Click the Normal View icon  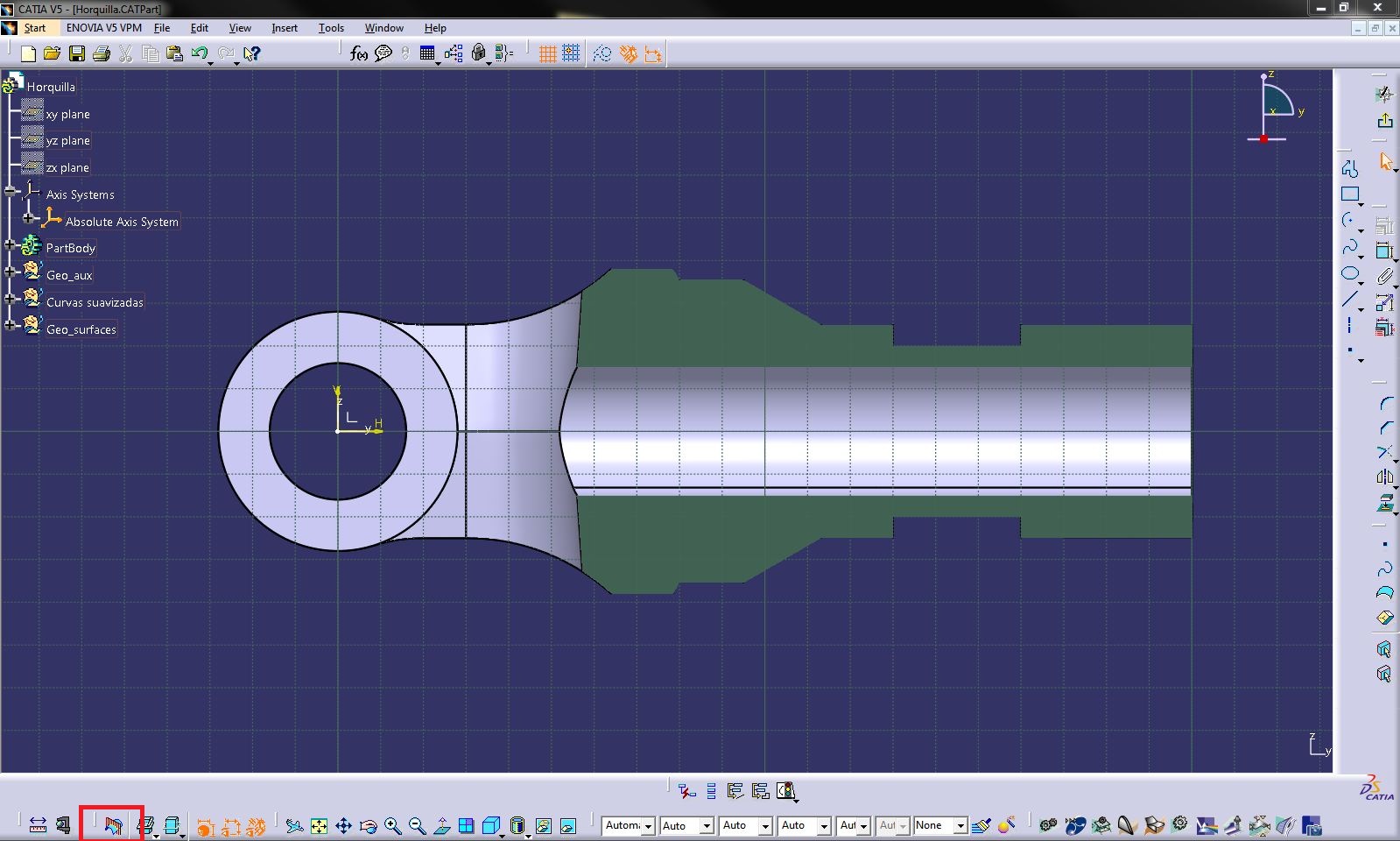(x=442, y=825)
